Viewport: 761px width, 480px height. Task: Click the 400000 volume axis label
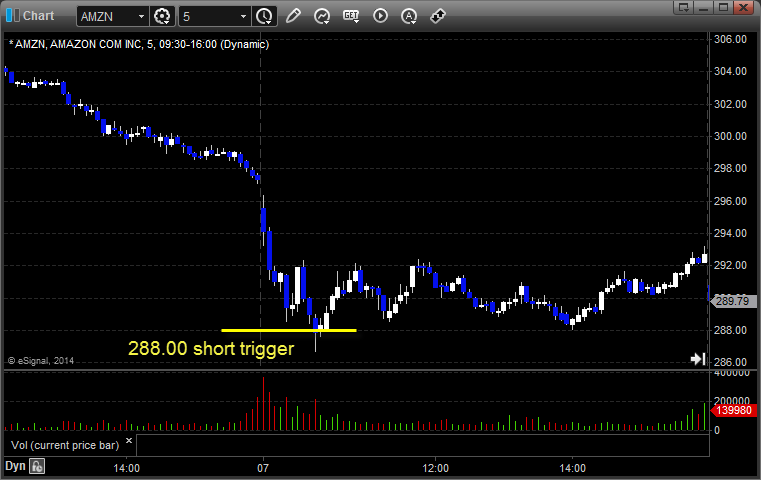click(732, 374)
